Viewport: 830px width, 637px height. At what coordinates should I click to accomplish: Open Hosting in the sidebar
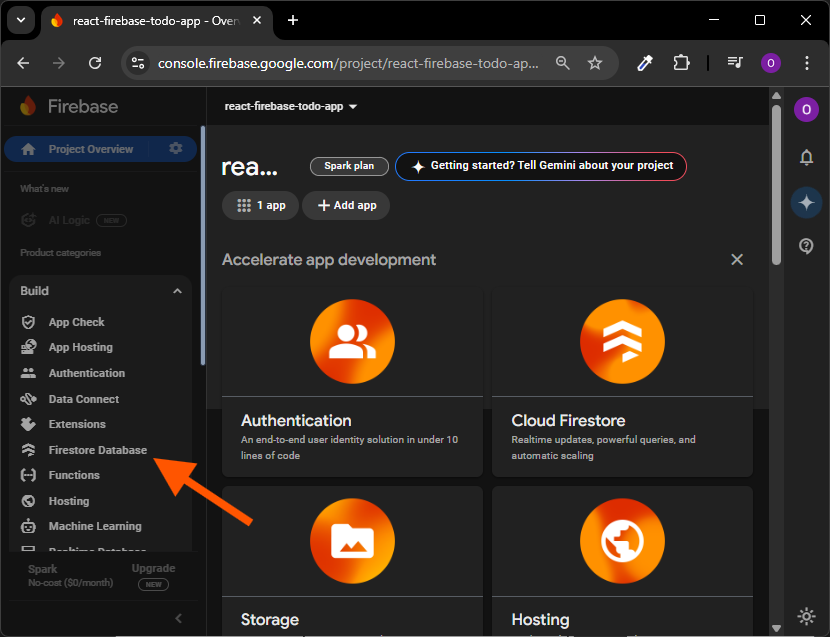tap(69, 501)
